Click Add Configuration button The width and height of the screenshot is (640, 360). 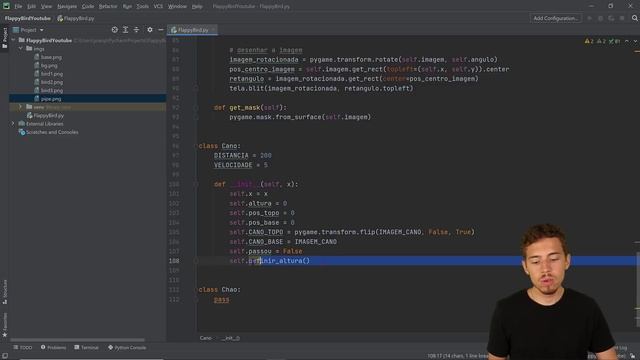coord(556,18)
